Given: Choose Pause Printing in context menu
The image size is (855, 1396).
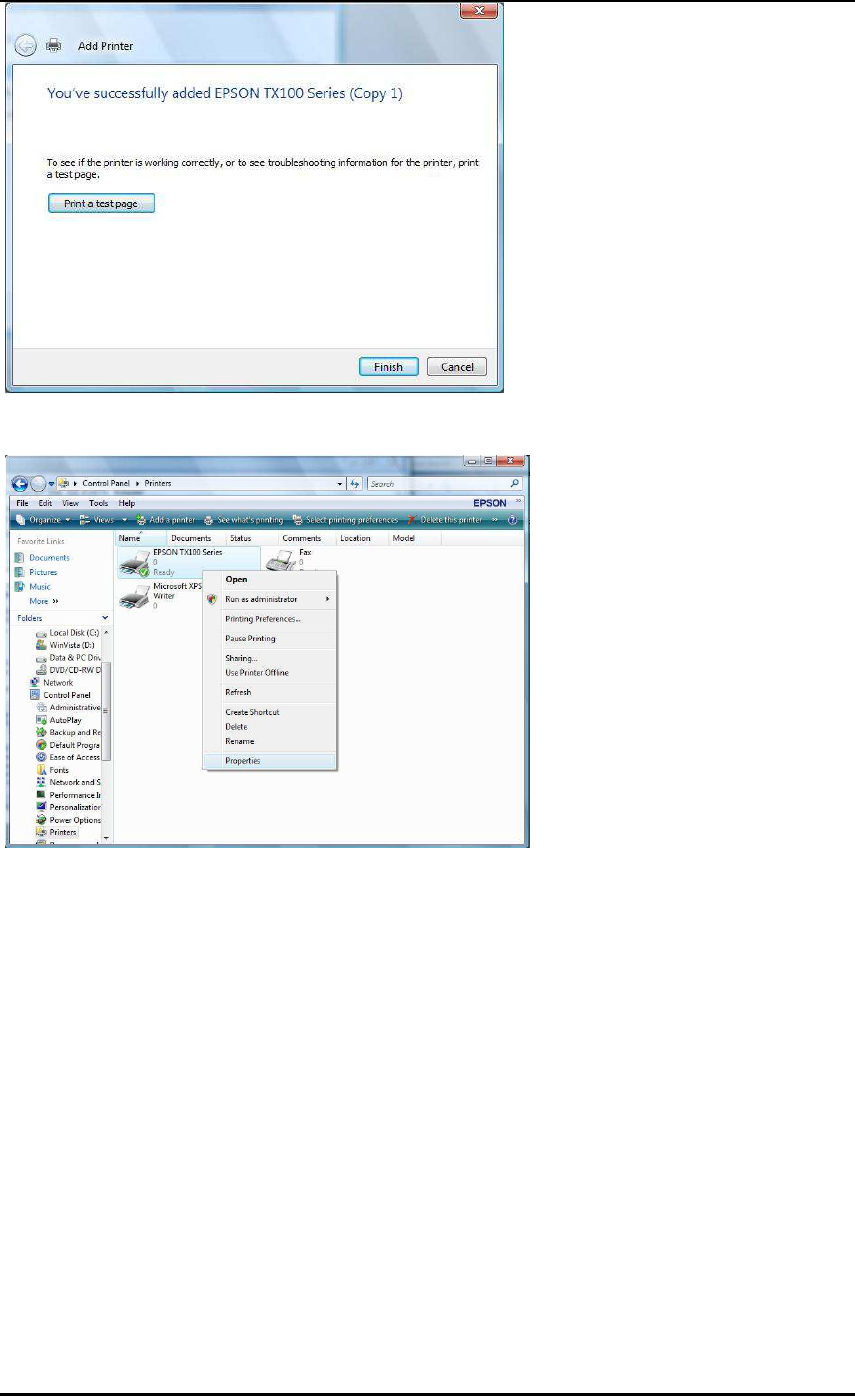Looking at the screenshot, I should 270,638.
